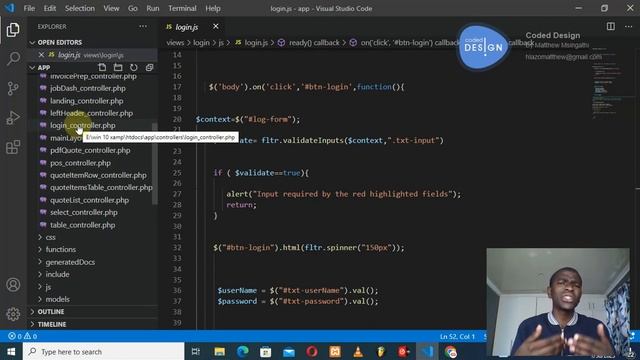This screenshot has height=360, width=640.
Task: Split the editor to the right
Action: pos(611,27)
